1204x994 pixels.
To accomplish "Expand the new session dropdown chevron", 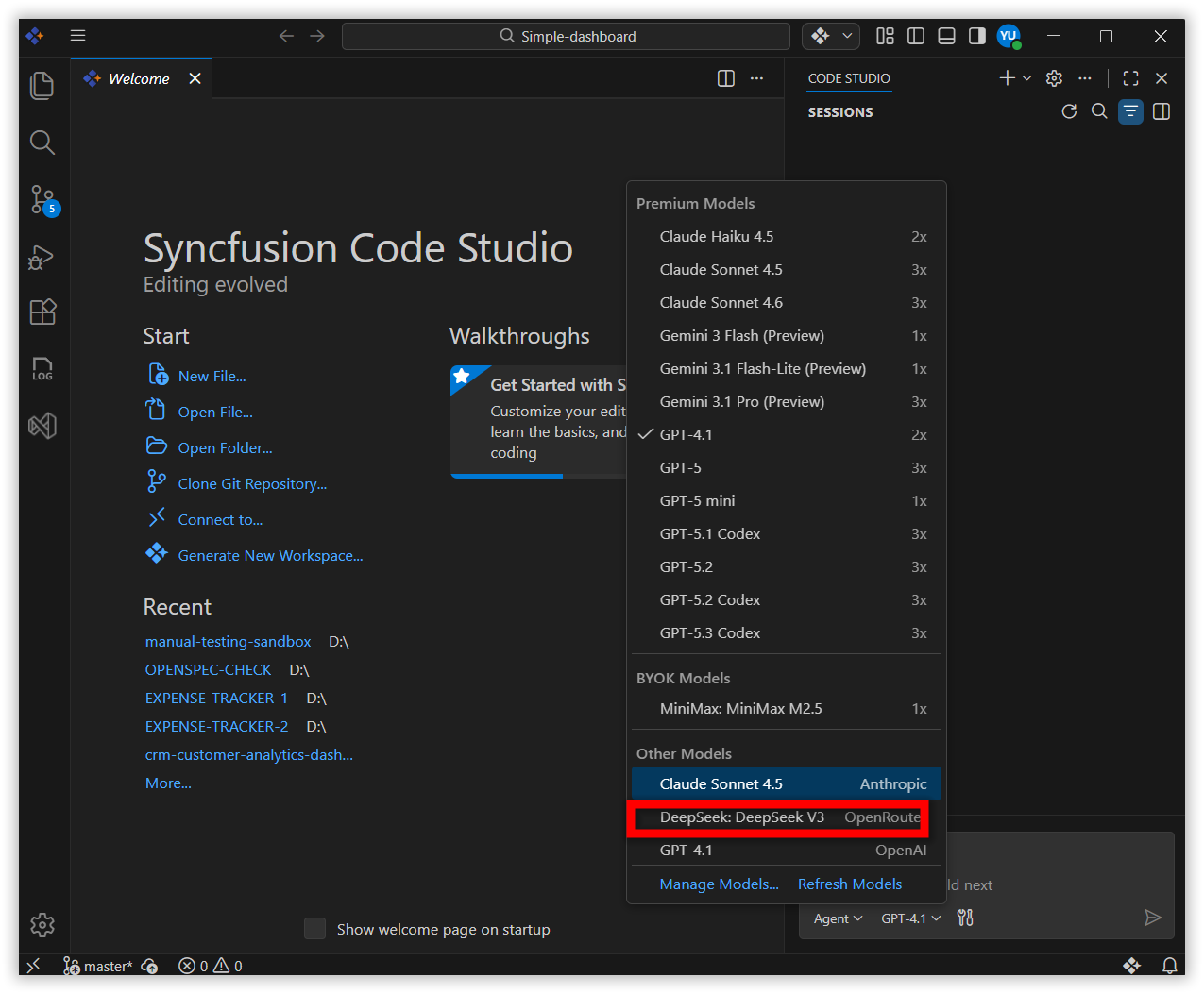I will (x=1026, y=78).
